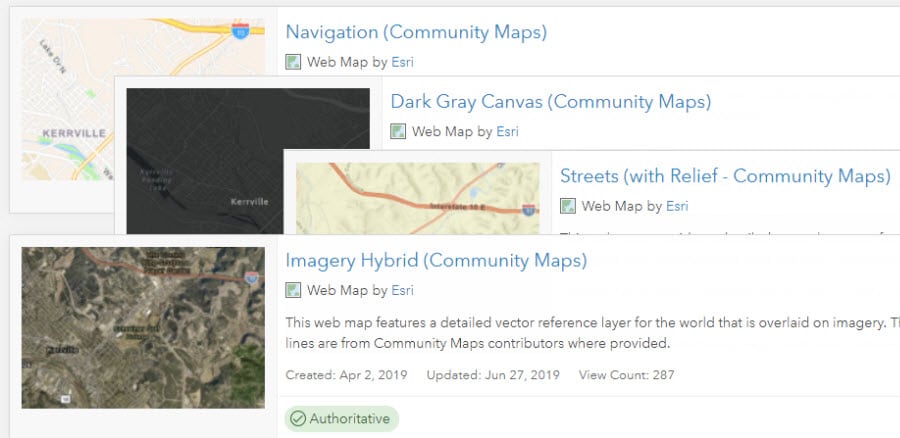Click the Web Map icon under Imagery Hybrid
Screen dimensions: 900x438
pyautogui.click(x=293, y=291)
